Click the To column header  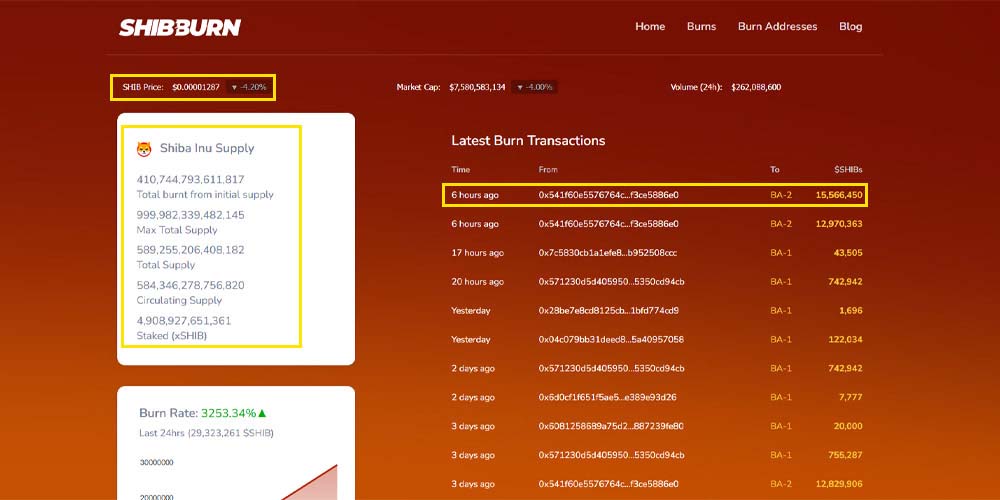pyautogui.click(x=774, y=170)
